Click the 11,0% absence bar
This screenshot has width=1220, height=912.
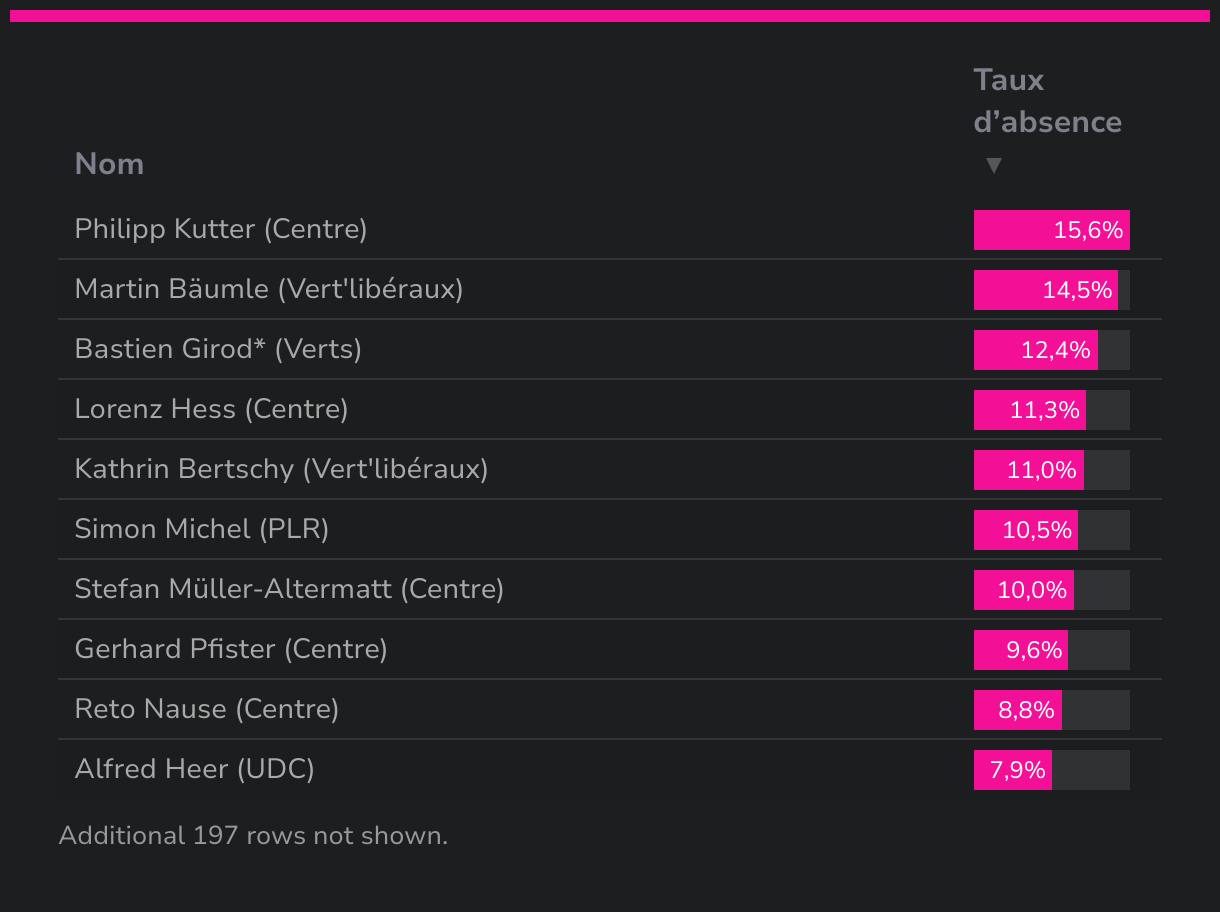(1029, 470)
